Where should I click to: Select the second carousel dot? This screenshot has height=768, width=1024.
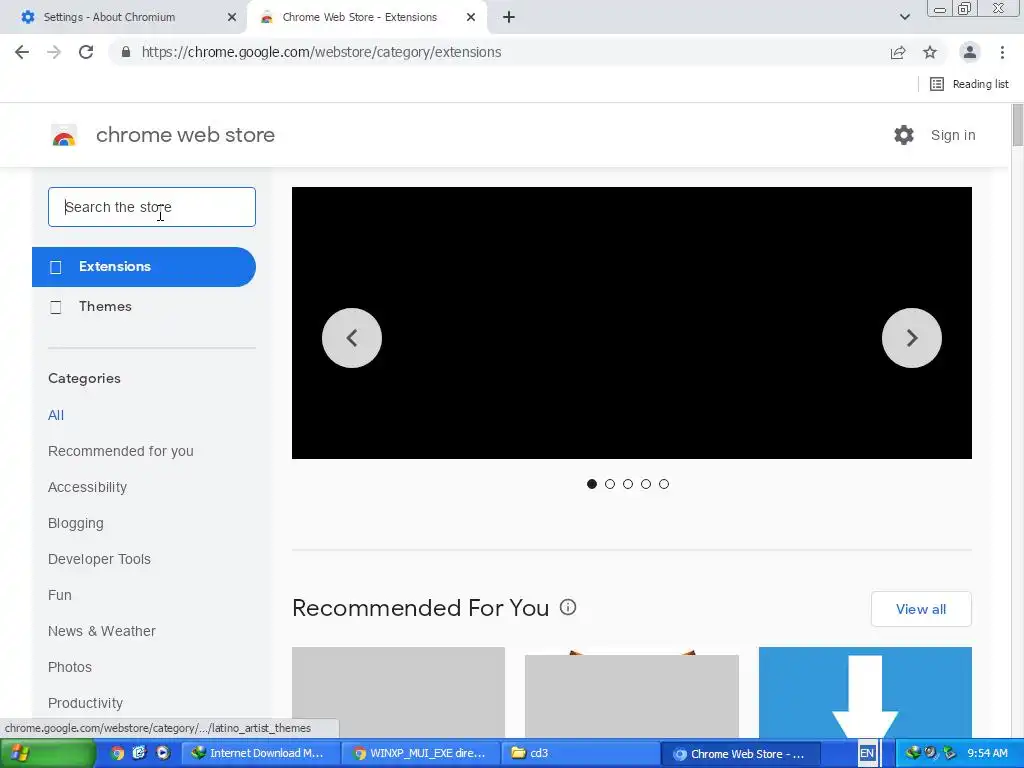click(610, 484)
